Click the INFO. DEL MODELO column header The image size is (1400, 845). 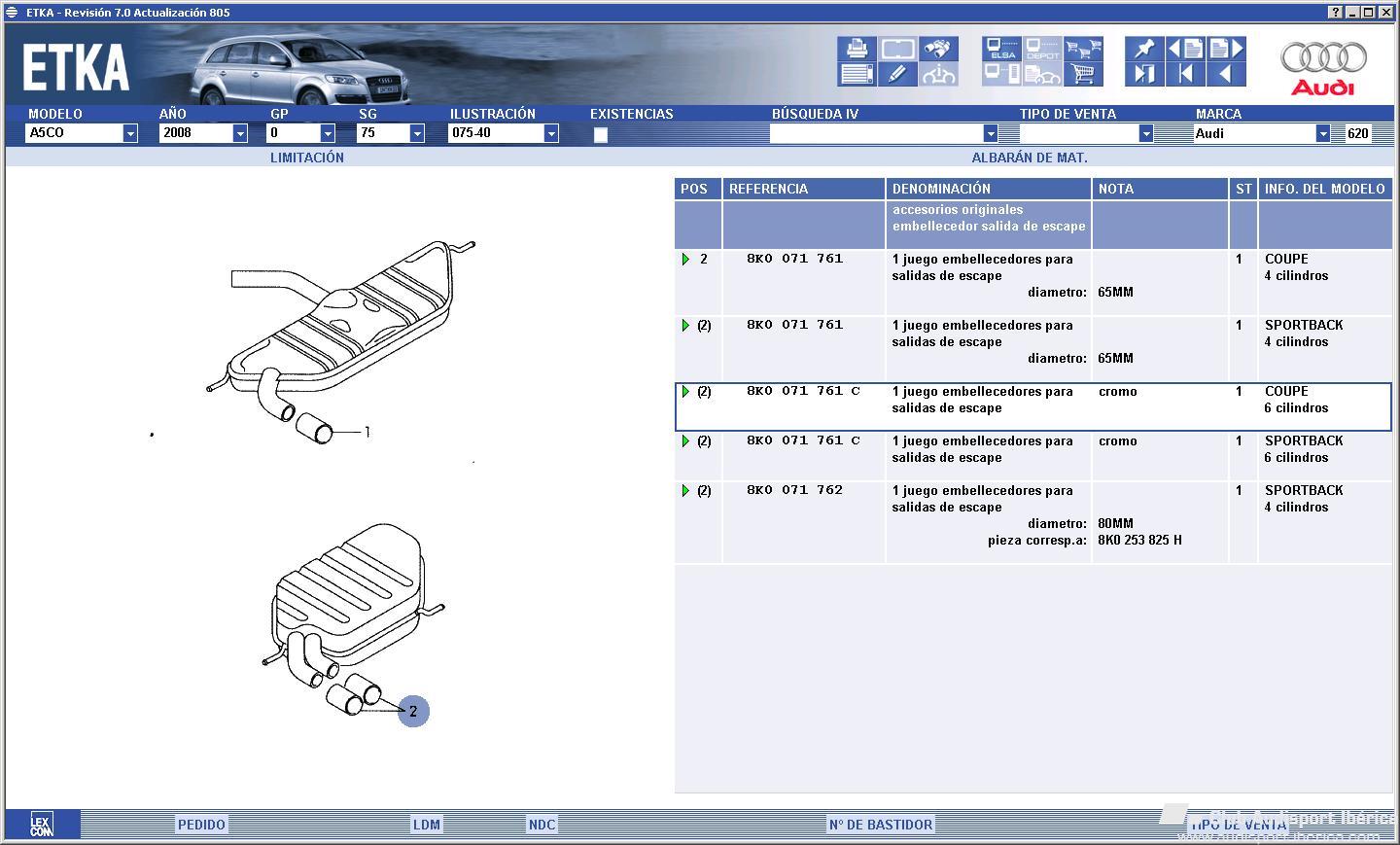tap(1325, 189)
